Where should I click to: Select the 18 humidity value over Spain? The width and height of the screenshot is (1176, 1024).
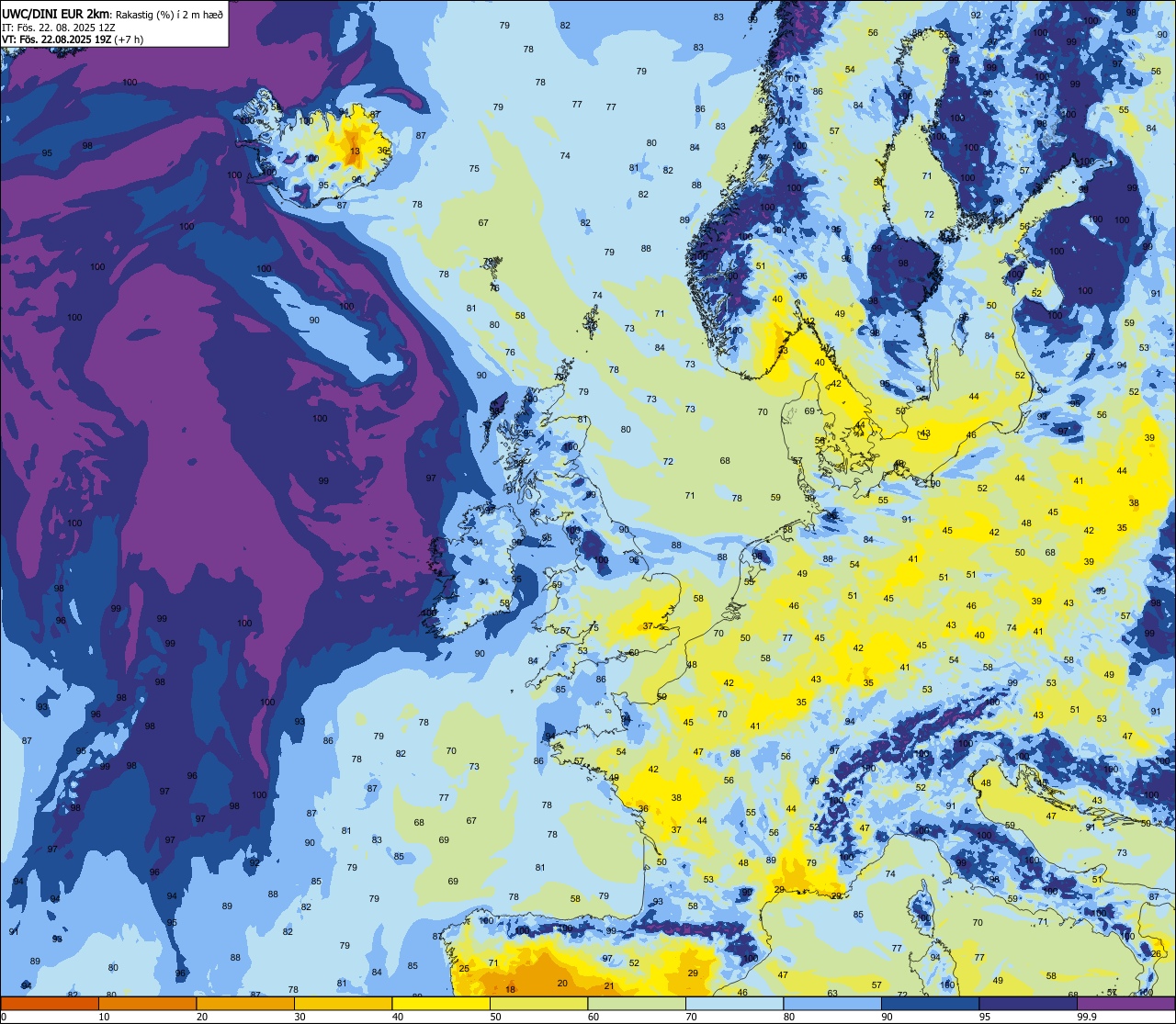pos(511,989)
